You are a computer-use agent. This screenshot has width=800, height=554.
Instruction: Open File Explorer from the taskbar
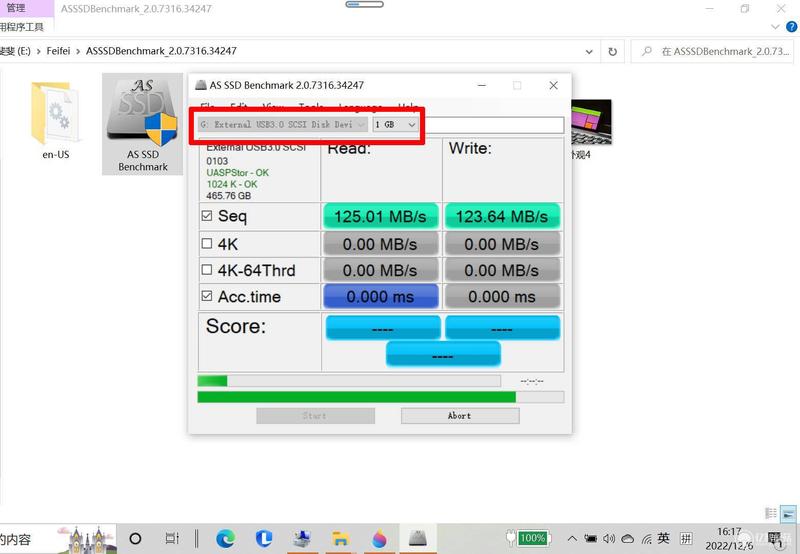pos(340,538)
